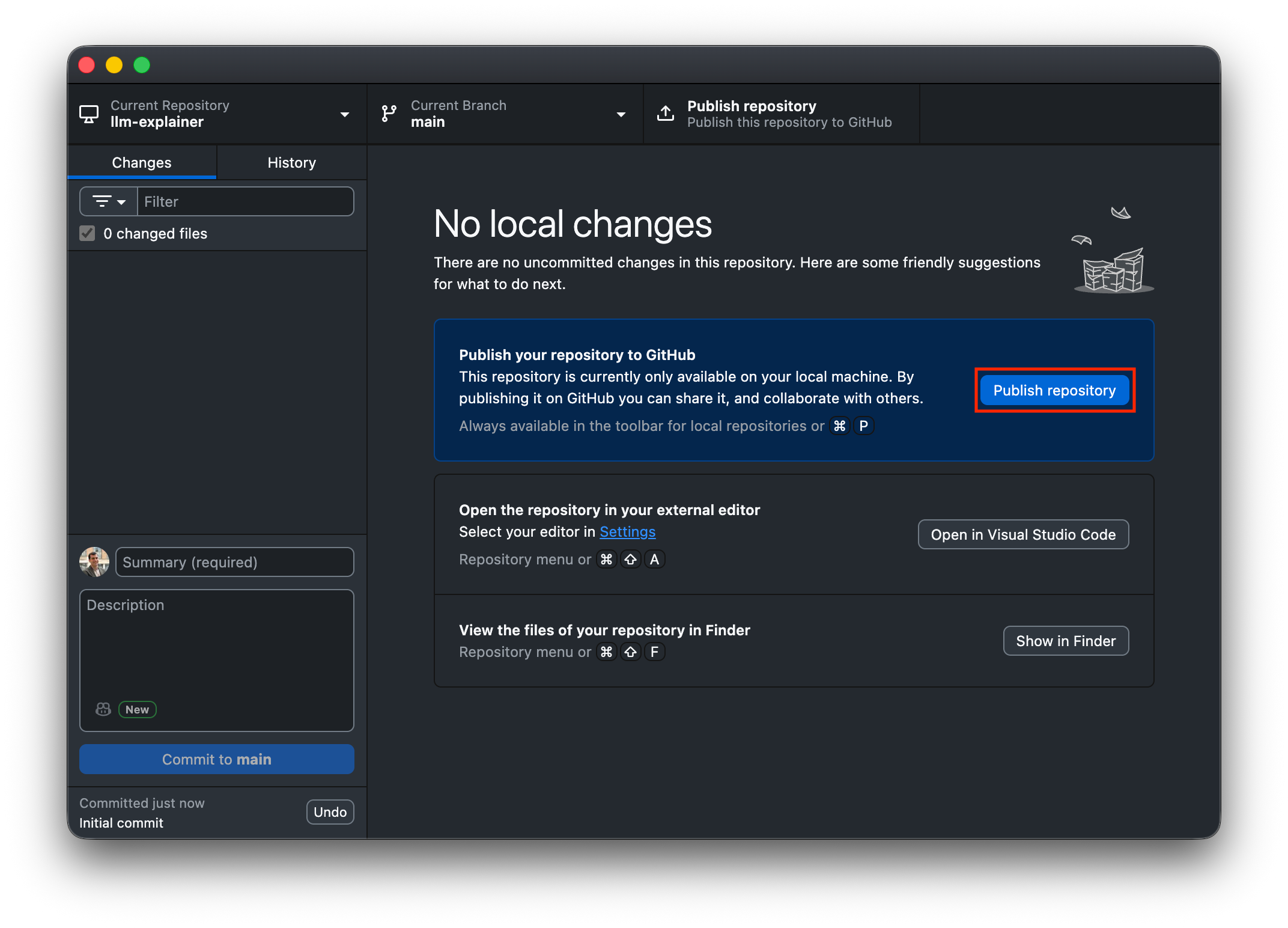Click the filter lines icon

[x=102, y=201]
